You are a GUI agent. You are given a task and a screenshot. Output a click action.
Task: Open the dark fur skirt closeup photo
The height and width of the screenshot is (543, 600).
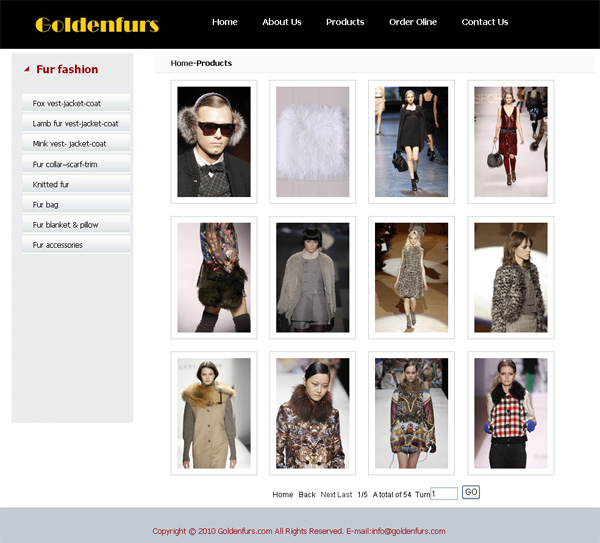pyautogui.click(x=214, y=277)
